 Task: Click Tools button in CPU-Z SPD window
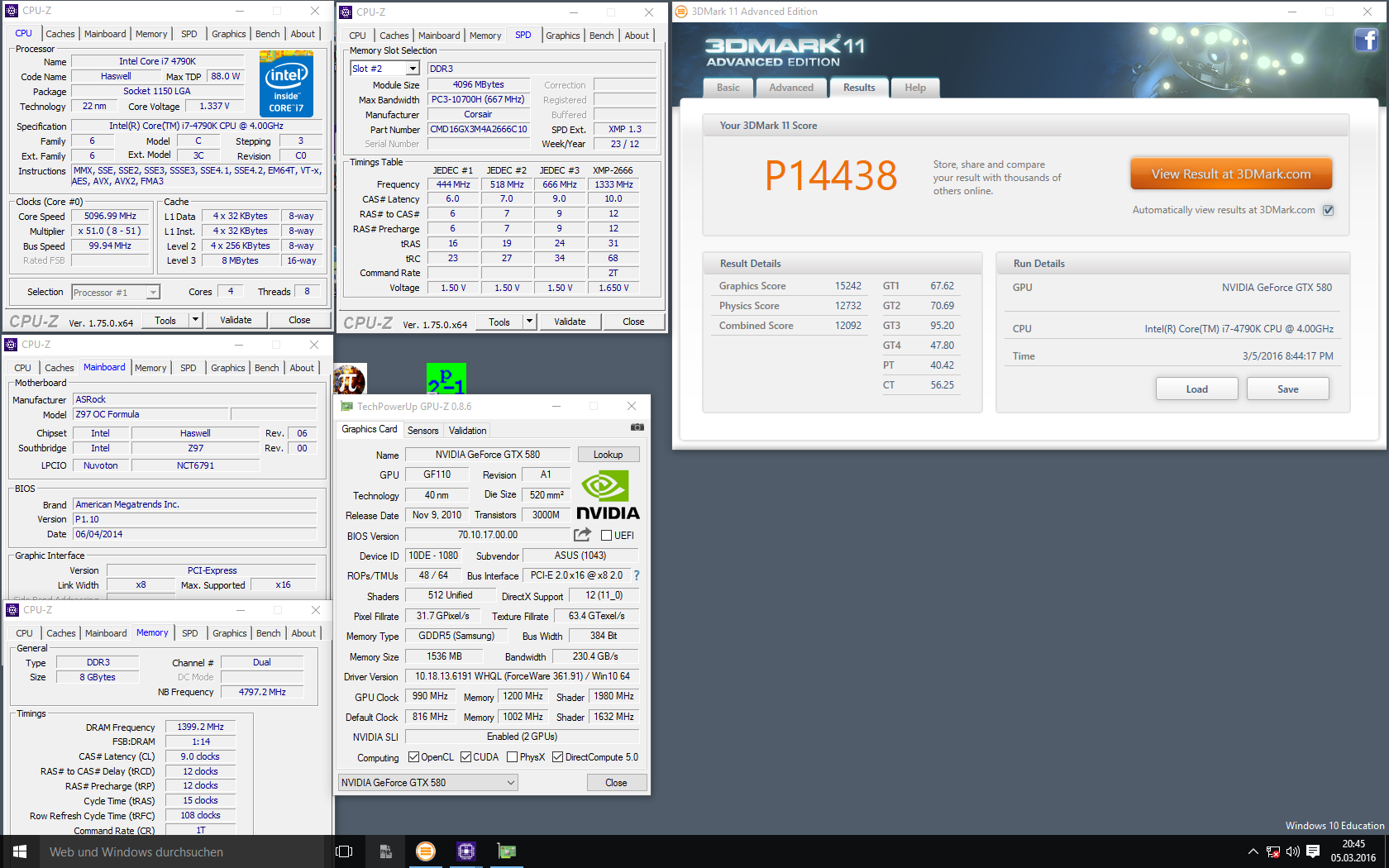499,322
